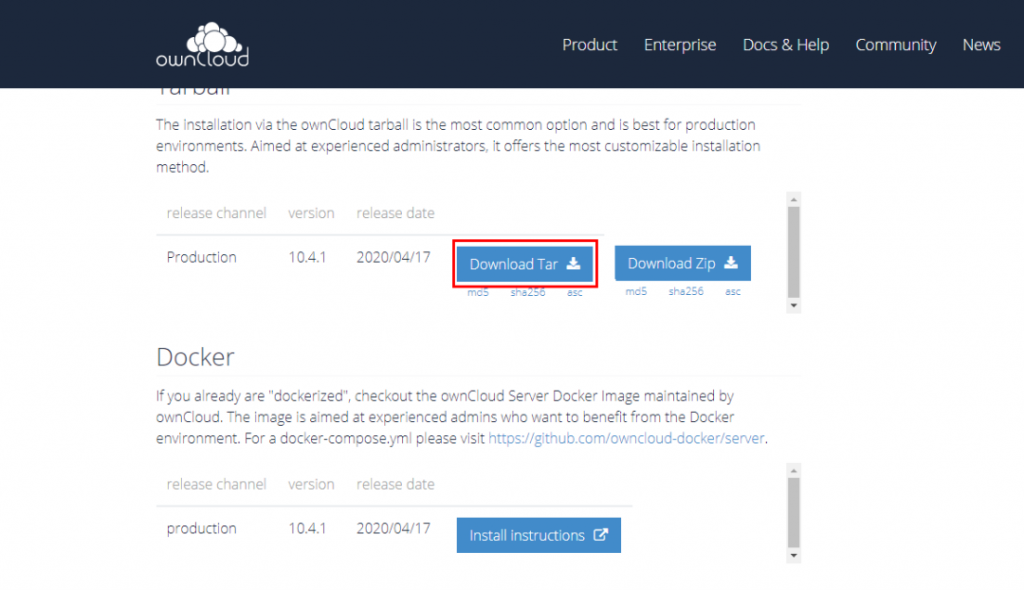This screenshot has width=1024, height=590.
Task: Open the Product menu
Action: (x=589, y=45)
